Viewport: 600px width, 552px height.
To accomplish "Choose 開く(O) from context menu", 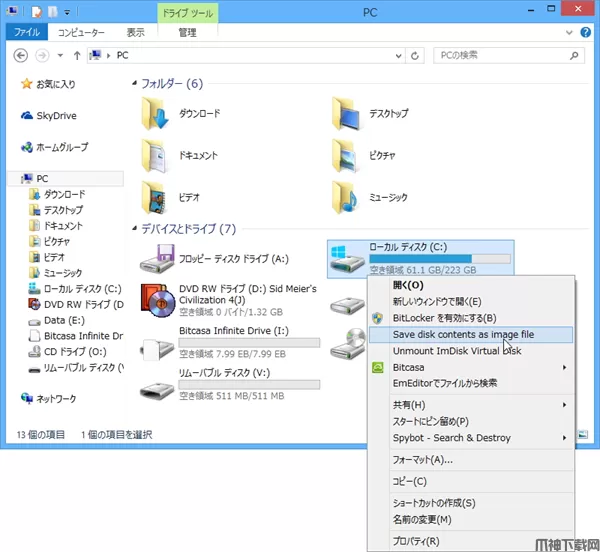I will (471, 285).
